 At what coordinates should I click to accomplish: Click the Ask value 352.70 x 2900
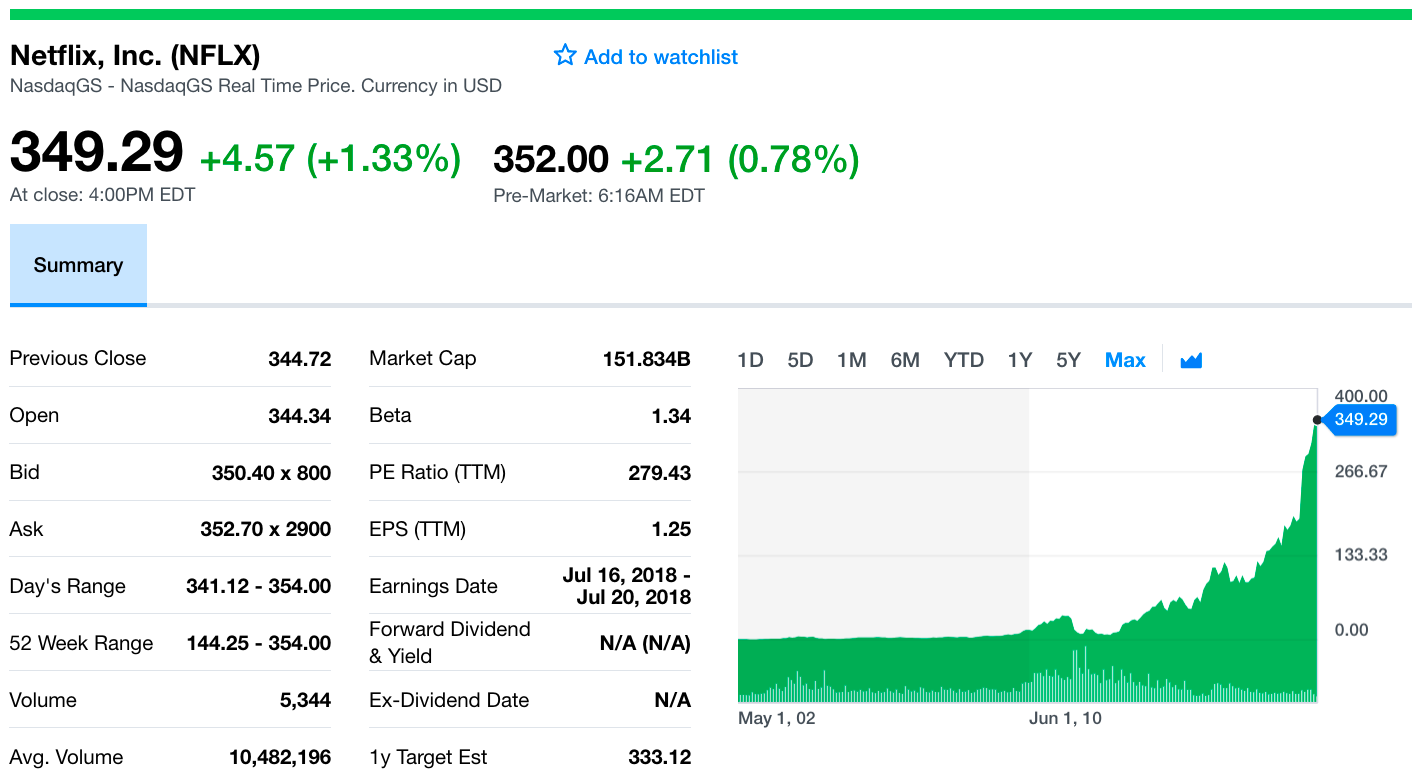click(x=265, y=529)
